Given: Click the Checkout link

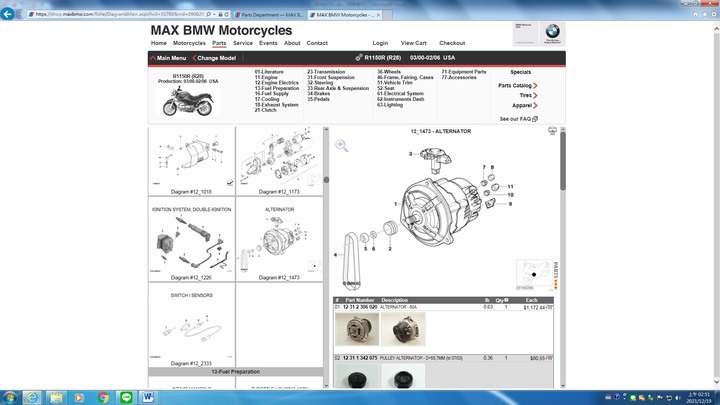Looking at the screenshot, I should coord(452,43).
